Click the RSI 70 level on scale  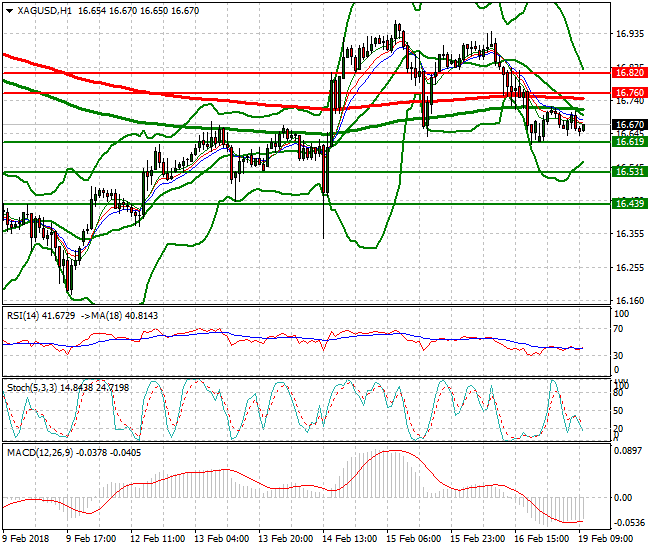(618, 329)
